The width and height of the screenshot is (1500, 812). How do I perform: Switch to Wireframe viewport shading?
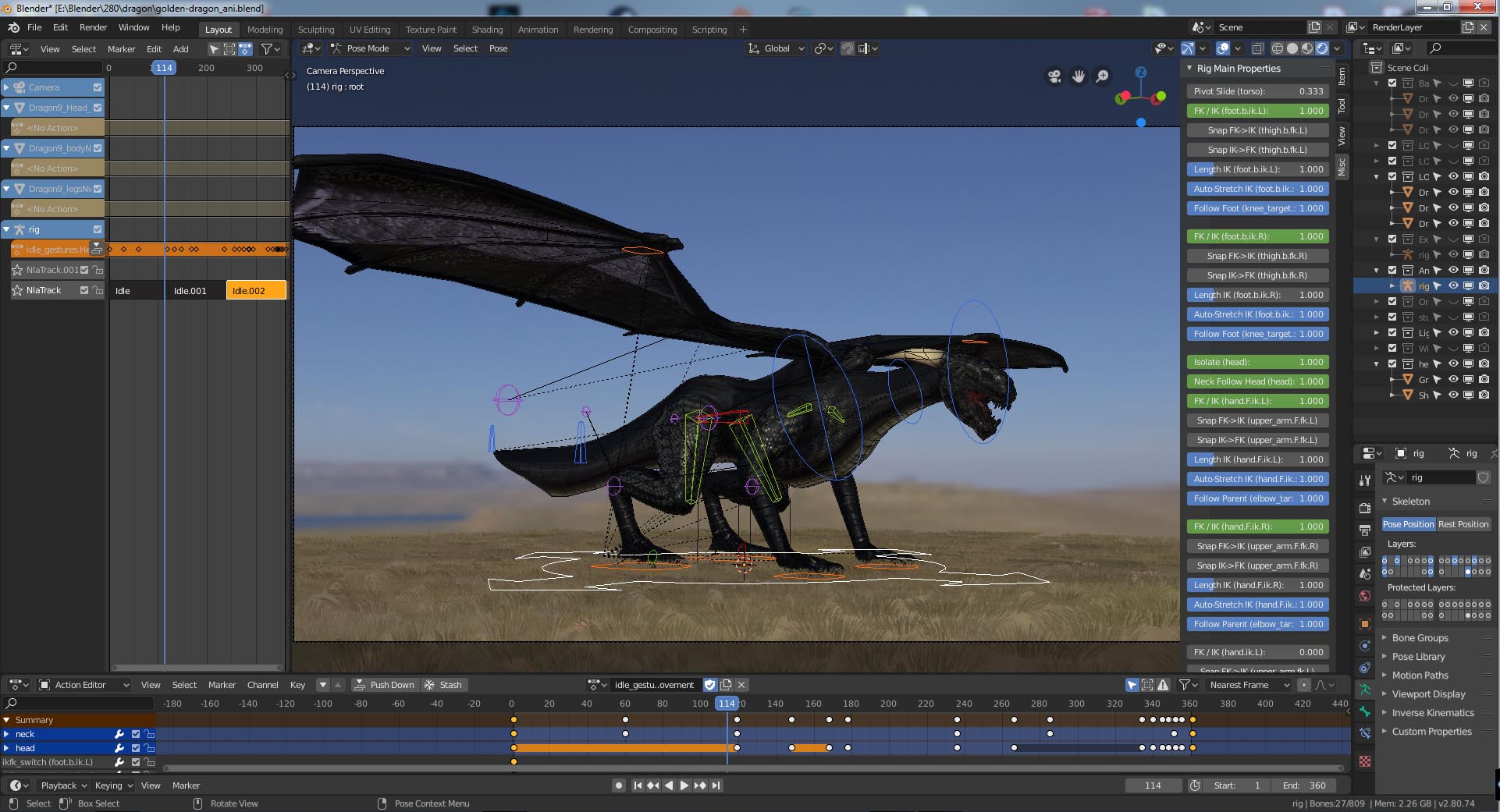click(1278, 48)
